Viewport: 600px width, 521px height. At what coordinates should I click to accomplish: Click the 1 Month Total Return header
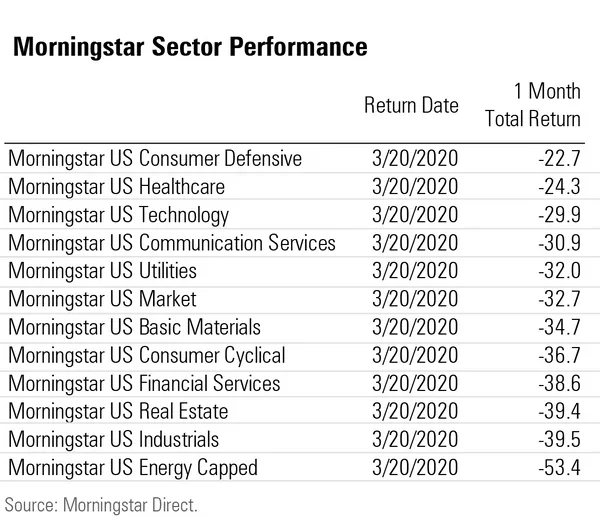click(x=532, y=105)
